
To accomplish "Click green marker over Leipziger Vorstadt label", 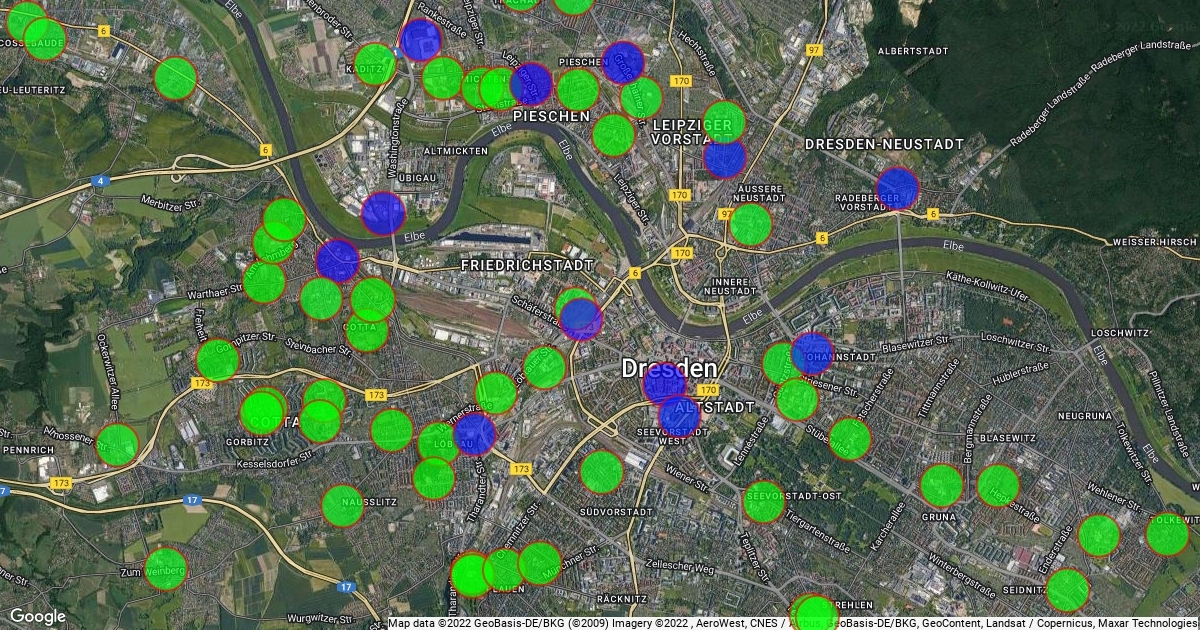I will pyautogui.click(x=723, y=122).
